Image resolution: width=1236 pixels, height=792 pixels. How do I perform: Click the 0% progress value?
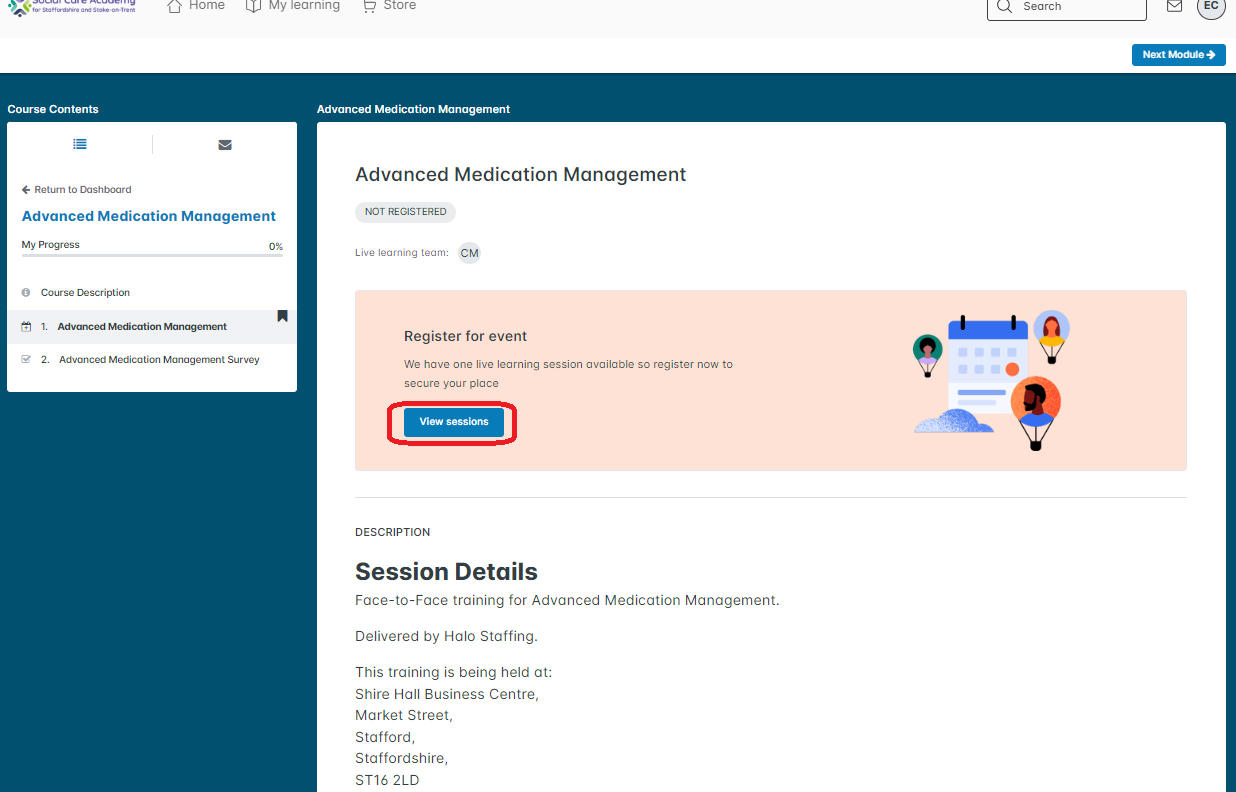(276, 246)
